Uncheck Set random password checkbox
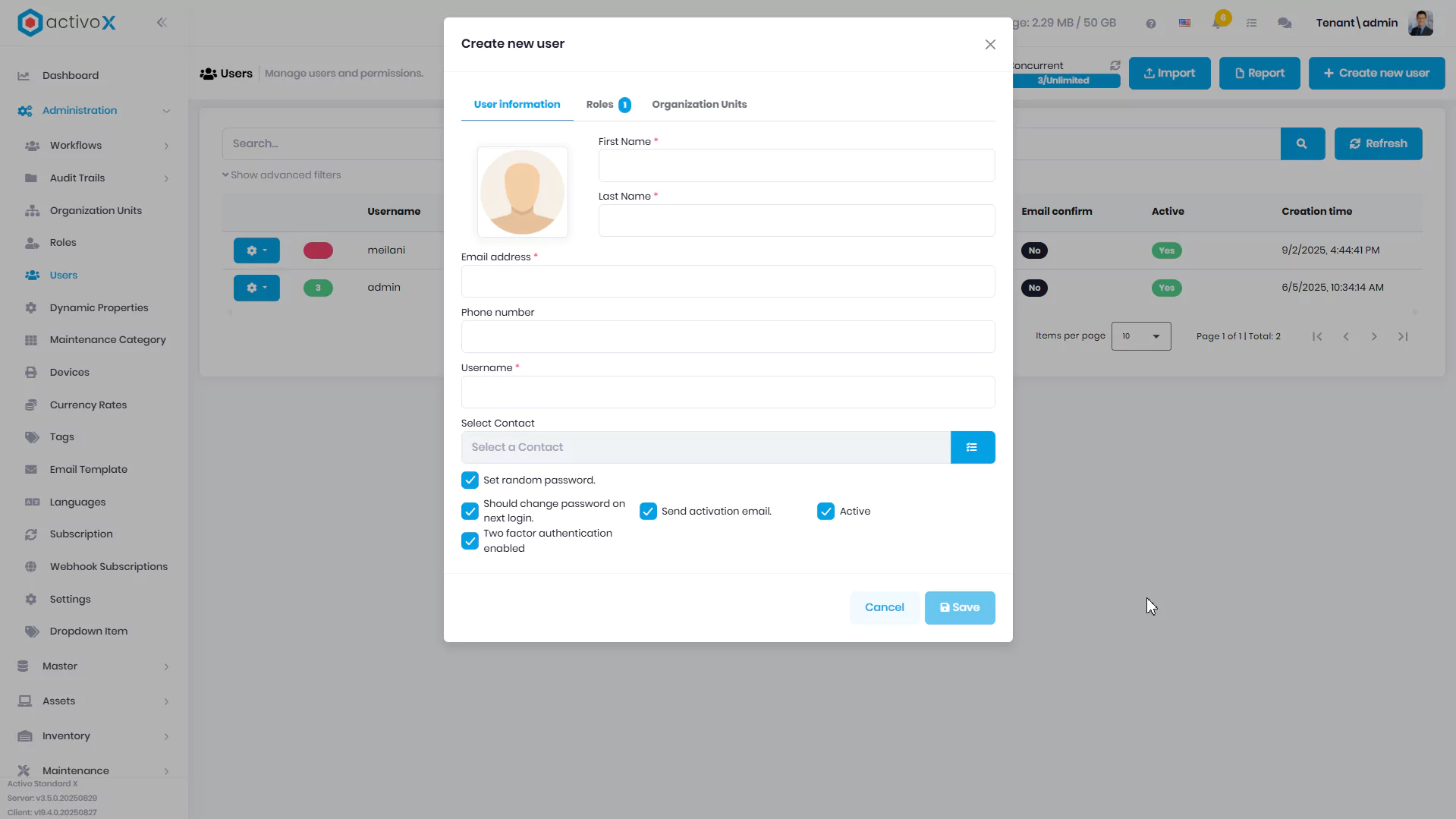The height and width of the screenshot is (819, 1456). click(470, 480)
